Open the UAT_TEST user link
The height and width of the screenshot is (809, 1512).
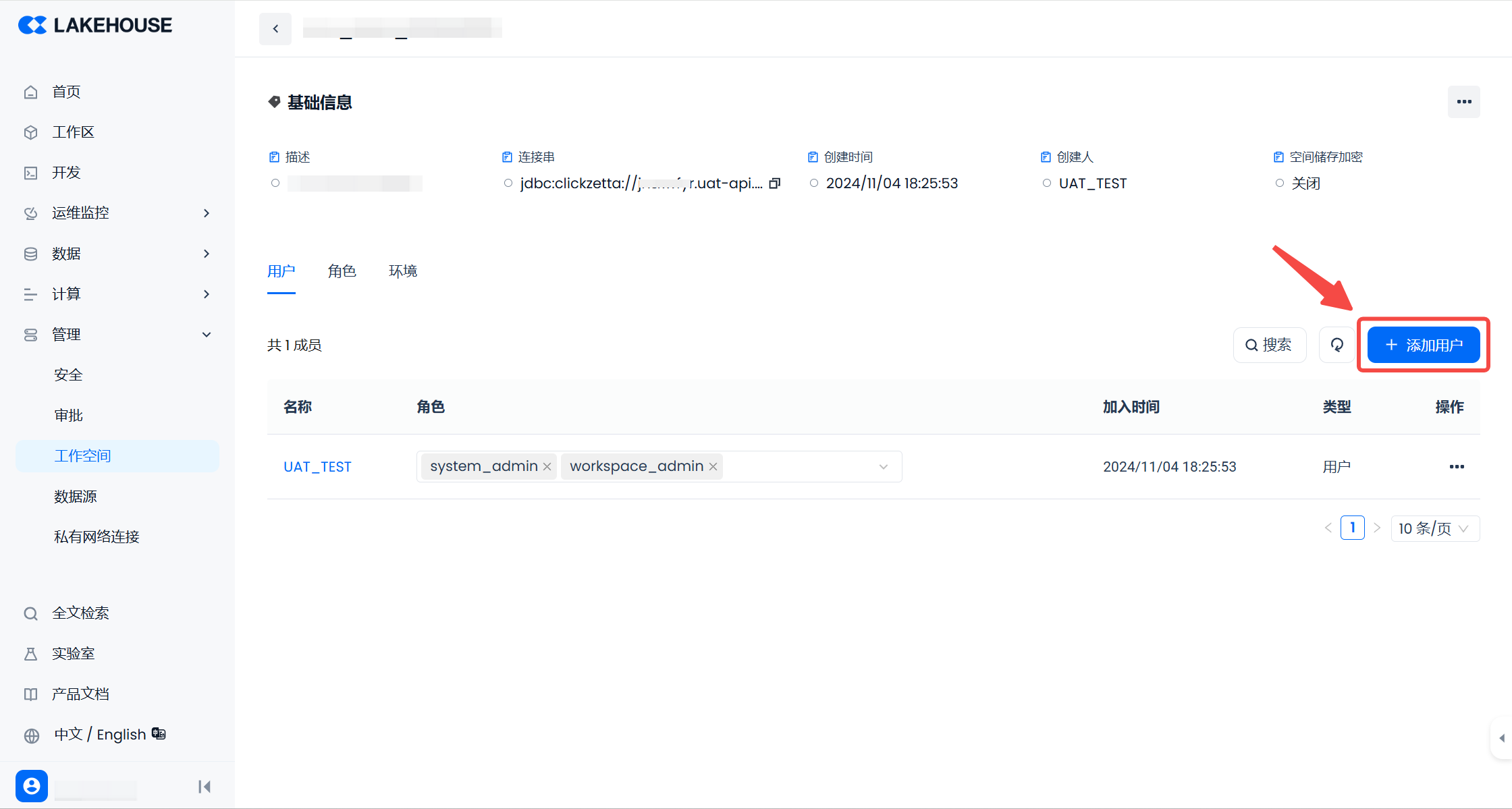[x=317, y=467]
